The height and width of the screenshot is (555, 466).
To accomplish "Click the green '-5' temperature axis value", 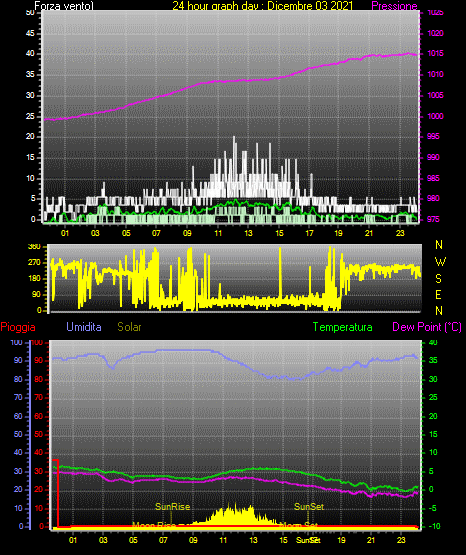I will click(x=432, y=508).
